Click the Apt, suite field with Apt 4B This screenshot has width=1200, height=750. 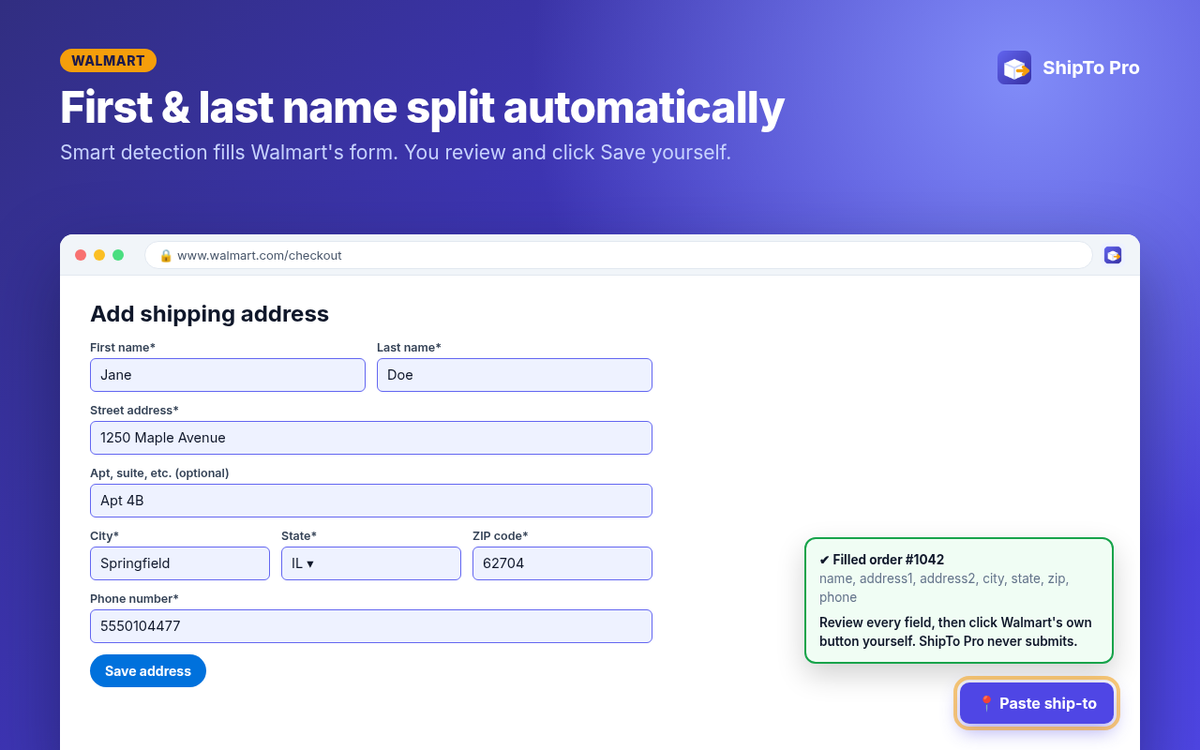(371, 500)
